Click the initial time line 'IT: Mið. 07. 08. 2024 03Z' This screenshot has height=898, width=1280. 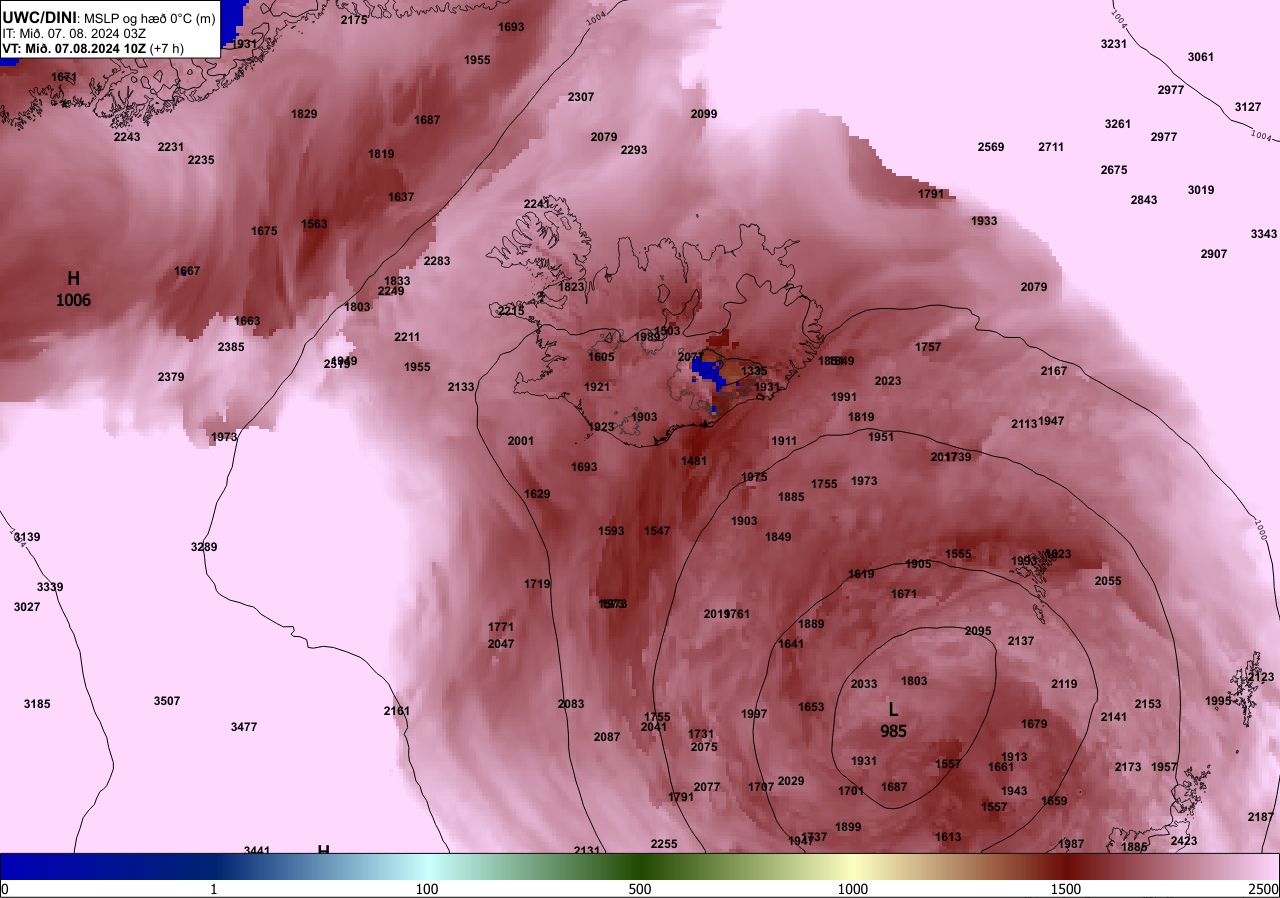[74, 33]
